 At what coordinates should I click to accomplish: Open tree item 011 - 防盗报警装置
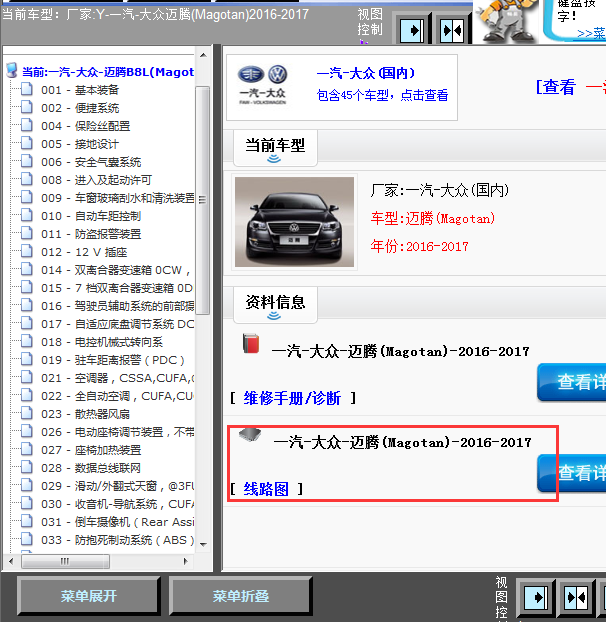click(91, 234)
